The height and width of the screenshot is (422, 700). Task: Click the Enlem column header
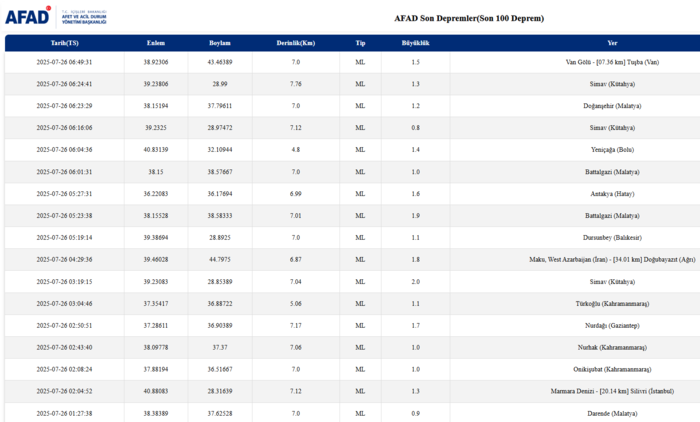click(156, 44)
